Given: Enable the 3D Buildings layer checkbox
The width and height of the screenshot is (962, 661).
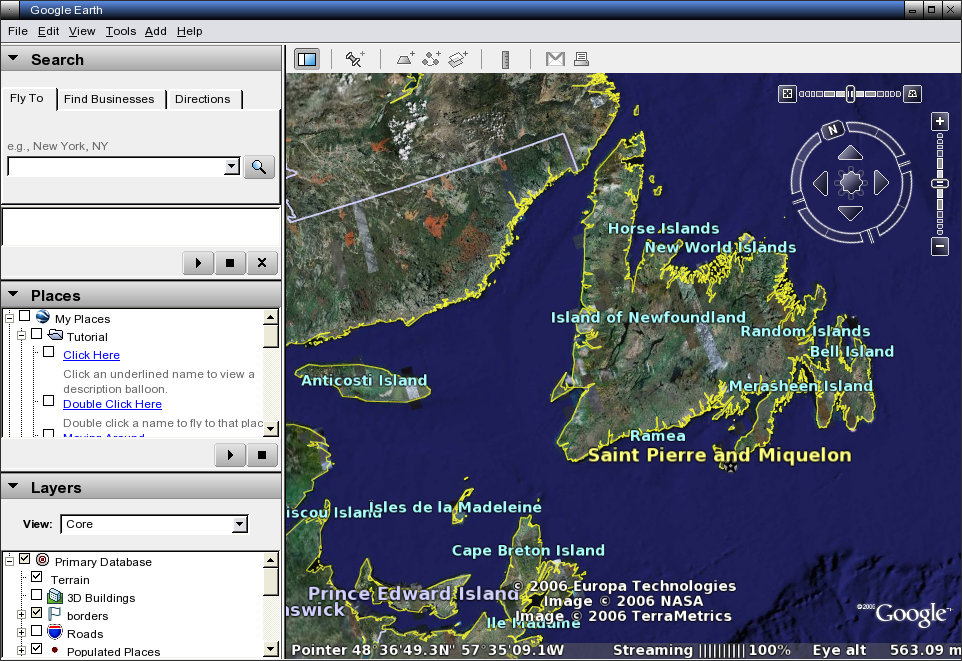Looking at the screenshot, I should tap(37, 595).
